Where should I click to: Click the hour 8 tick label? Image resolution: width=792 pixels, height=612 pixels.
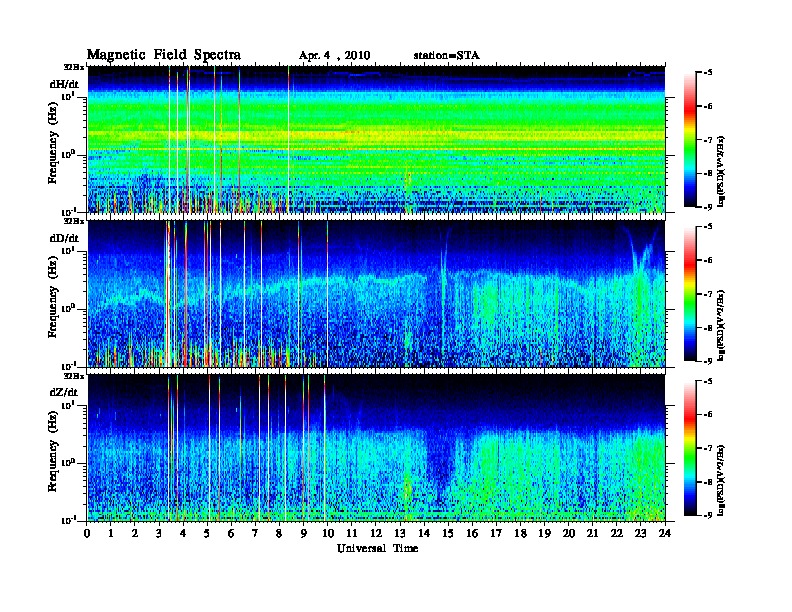[x=279, y=533]
